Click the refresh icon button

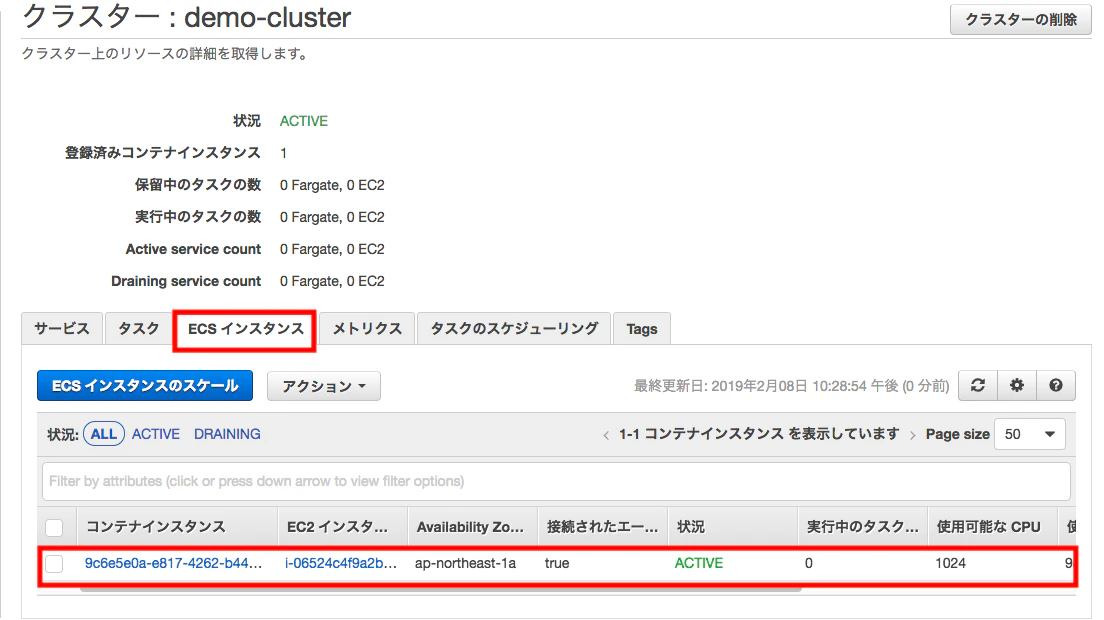[977, 386]
